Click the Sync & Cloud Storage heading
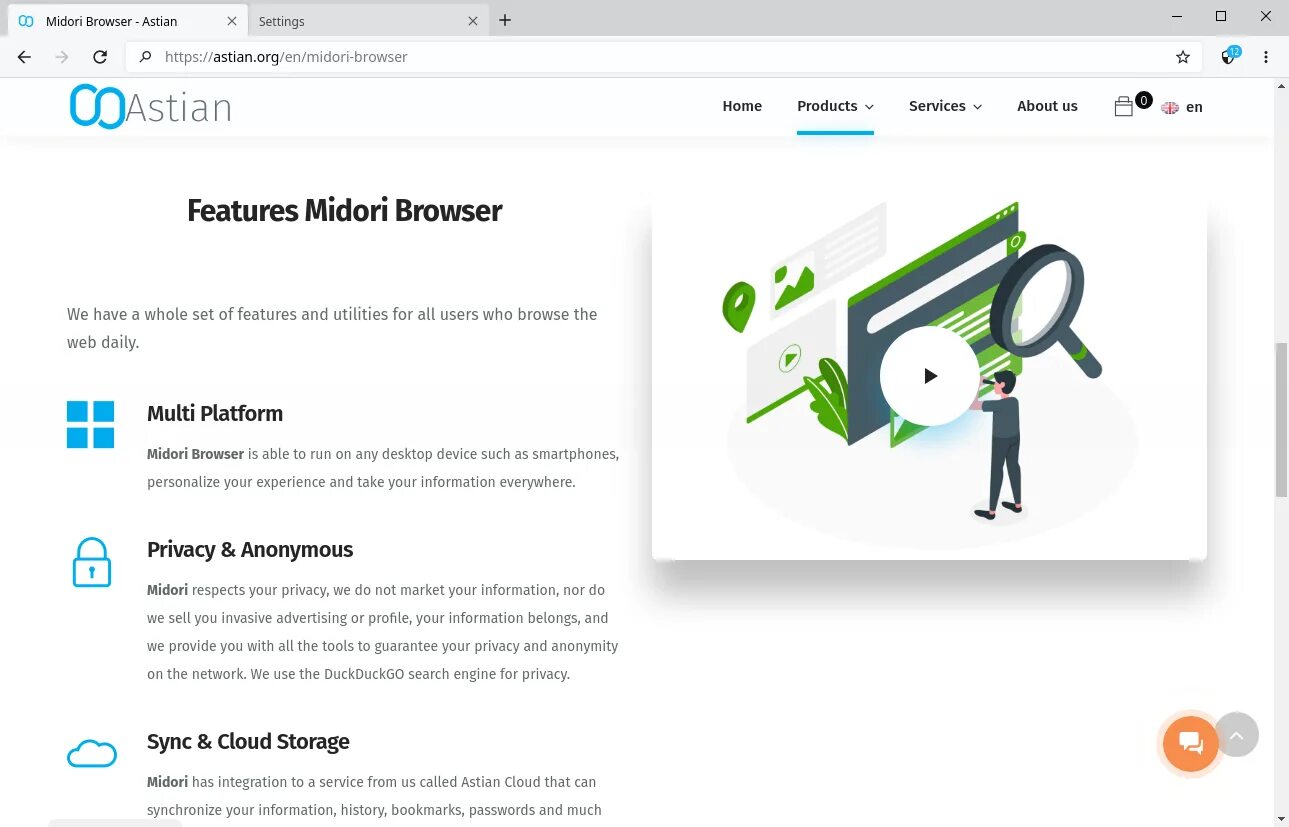This screenshot has height=827, width=1289. (x=248, y=741)
